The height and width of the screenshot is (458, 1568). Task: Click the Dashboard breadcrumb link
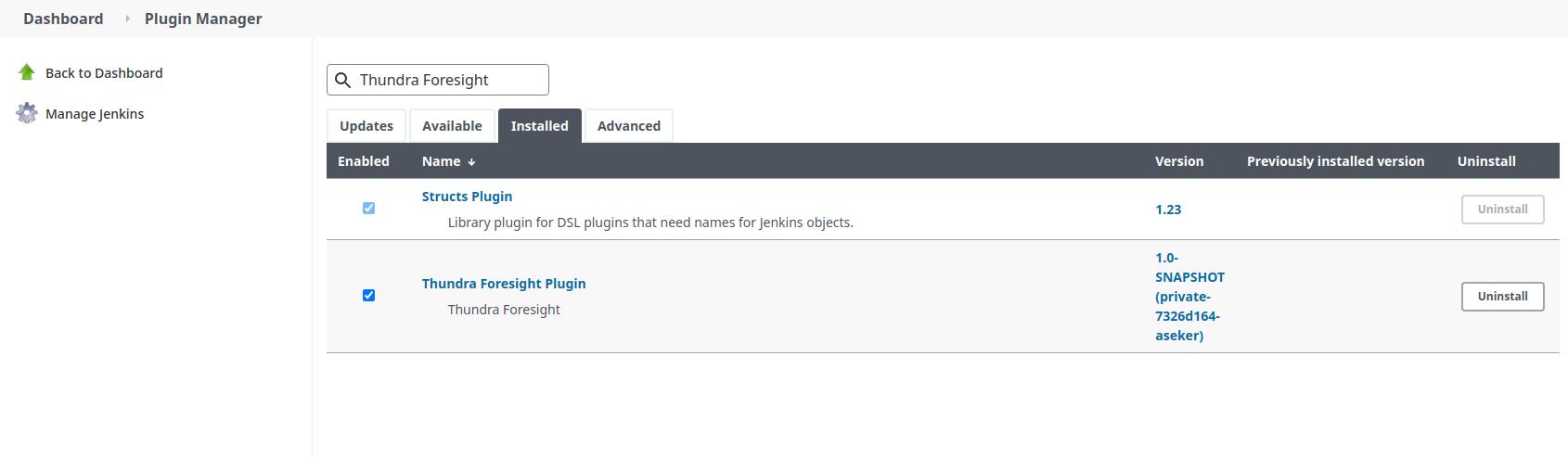click(x=63, y=19)
